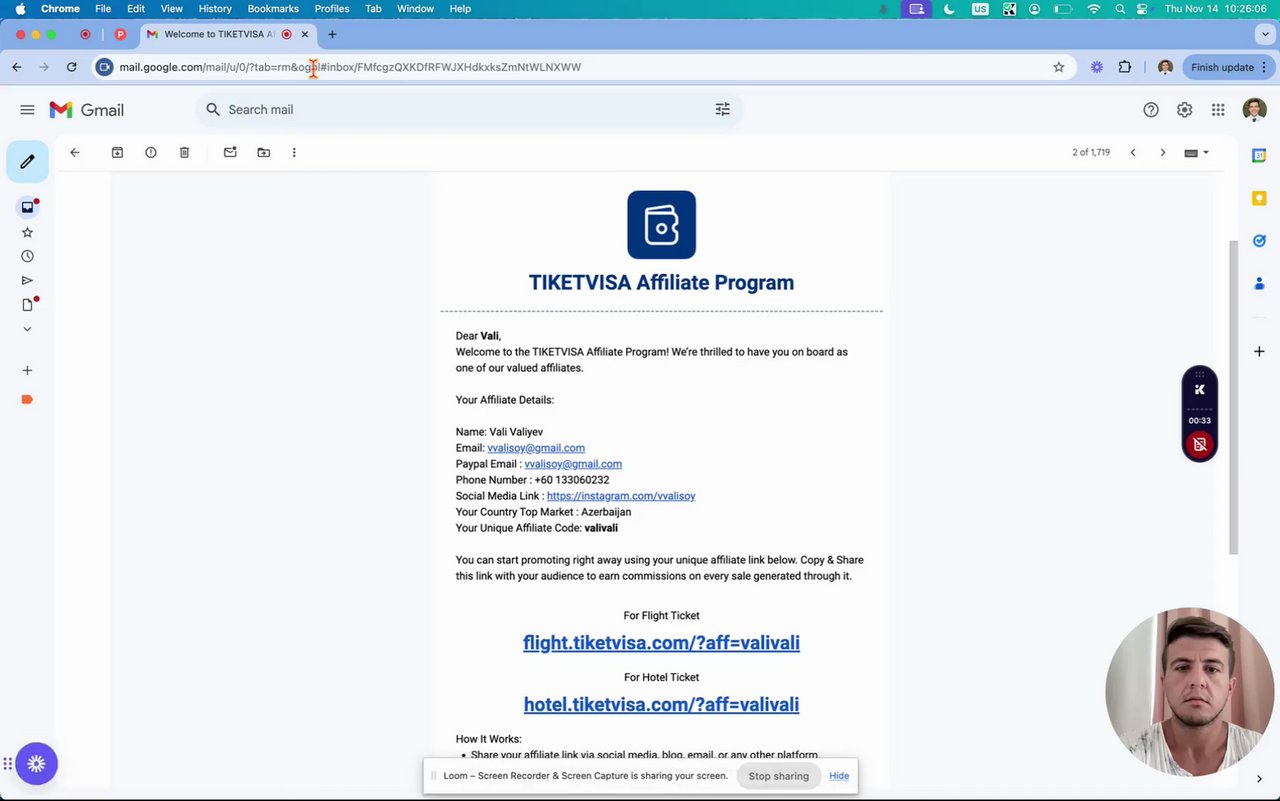This screenshot has height=801, width=1280.
Task: Open new tab plus button
Action: coord(332,34)
